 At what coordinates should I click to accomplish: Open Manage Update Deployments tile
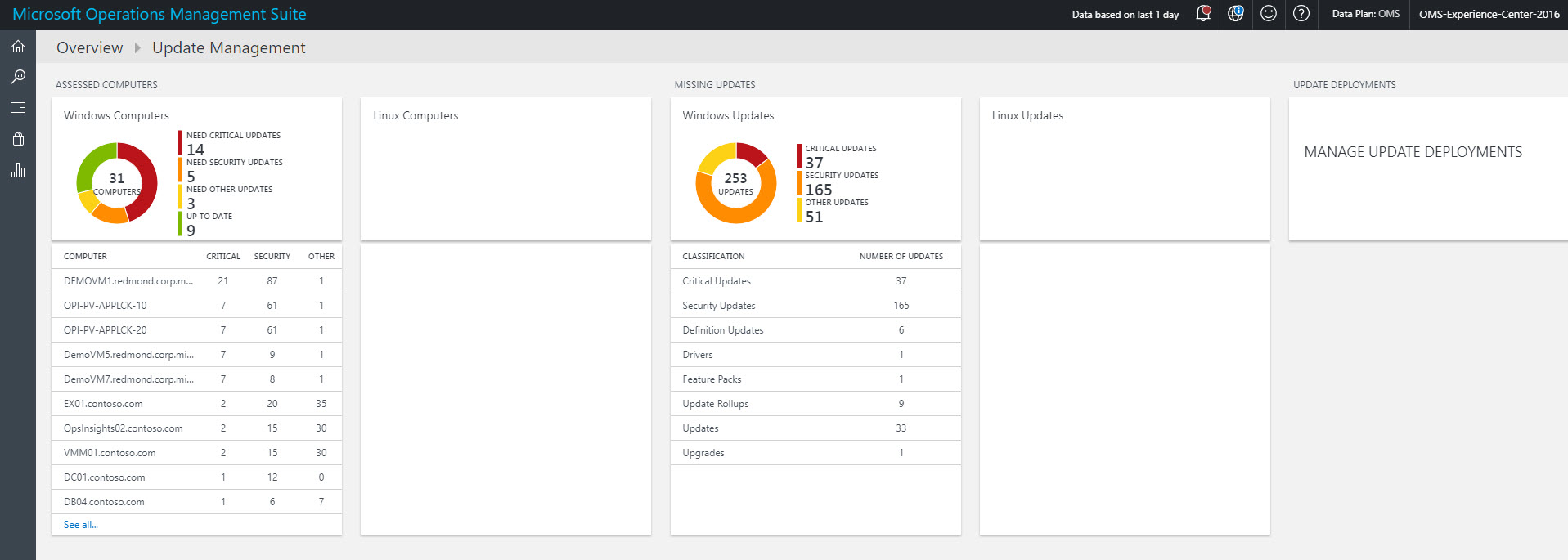click(x=1428, y=169)
